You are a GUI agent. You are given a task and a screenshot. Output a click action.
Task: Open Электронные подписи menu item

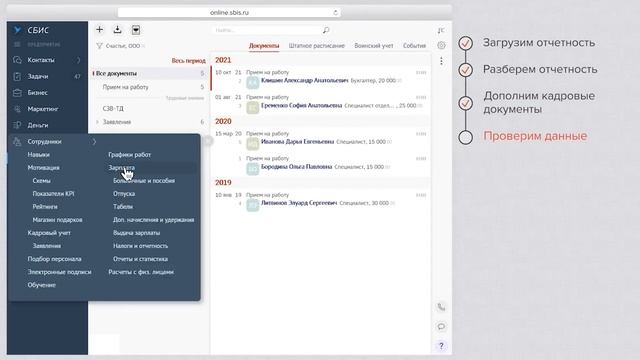point(60,272)
